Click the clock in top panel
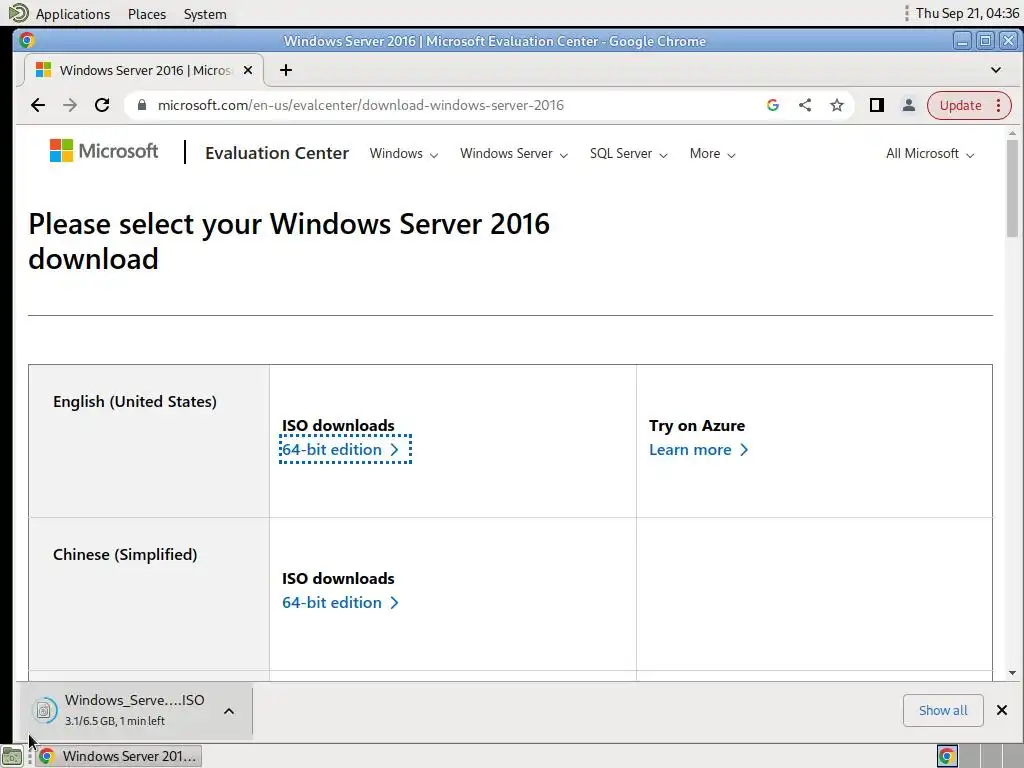 pos(967,13)
